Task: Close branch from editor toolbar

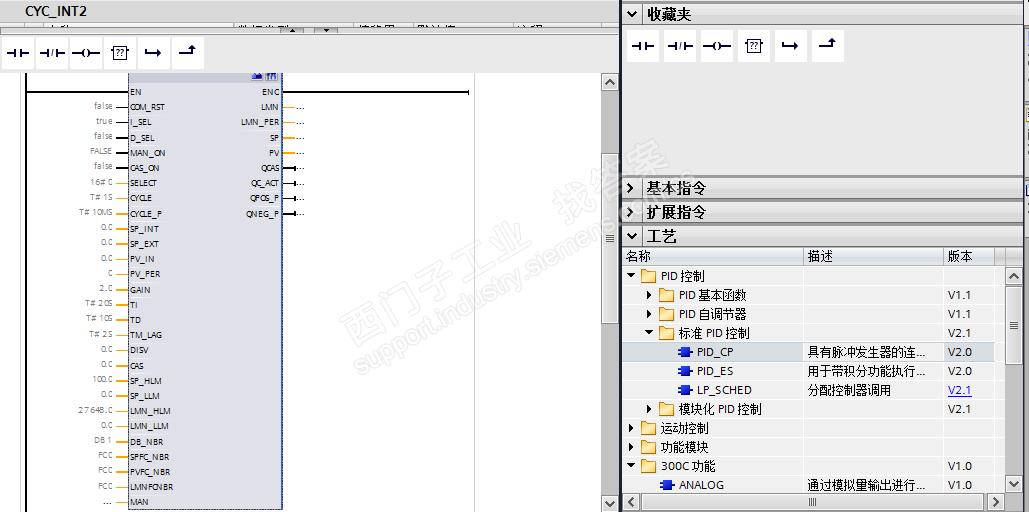Action: (188, 53)
